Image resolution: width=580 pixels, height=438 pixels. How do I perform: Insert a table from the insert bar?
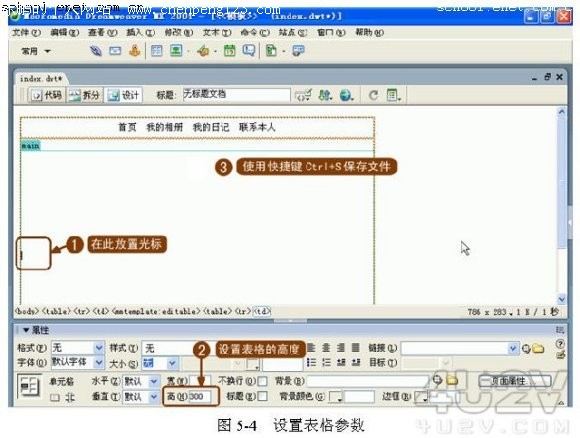[x=156, y=51]
